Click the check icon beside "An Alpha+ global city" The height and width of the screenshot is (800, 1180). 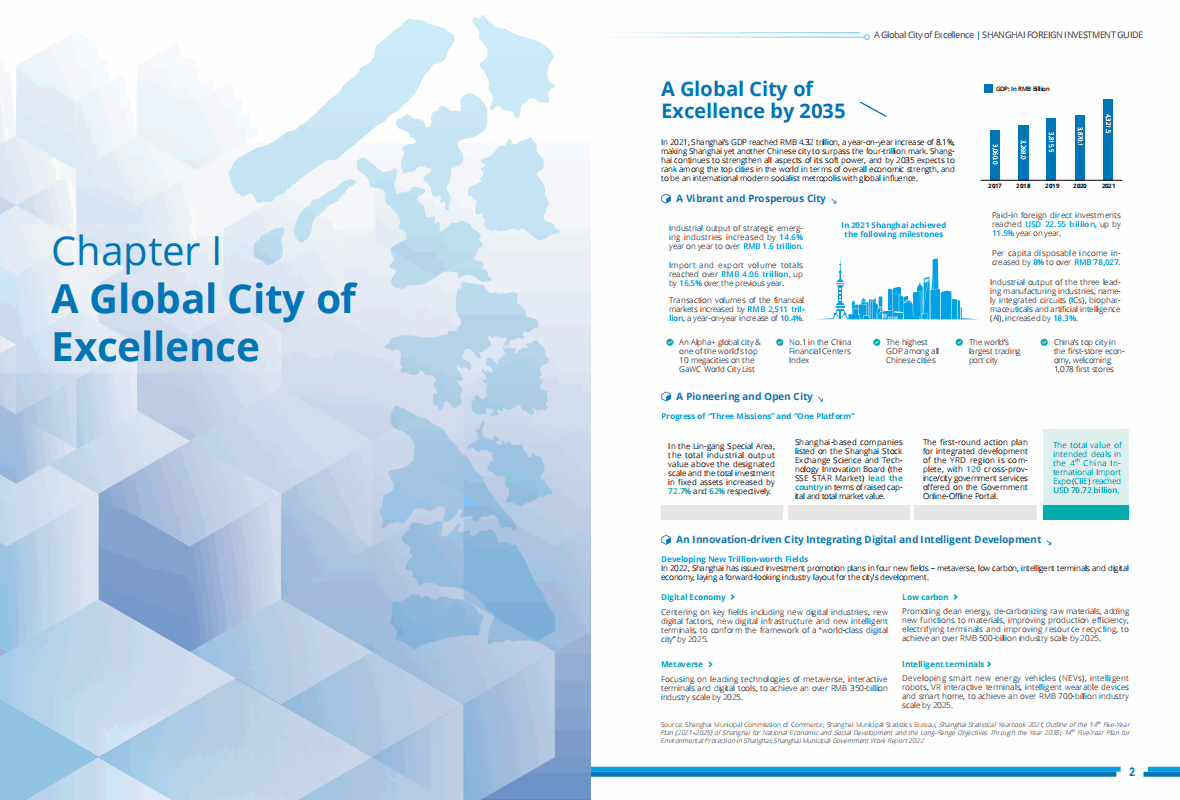pyautogui.click(x=670, y=342)
